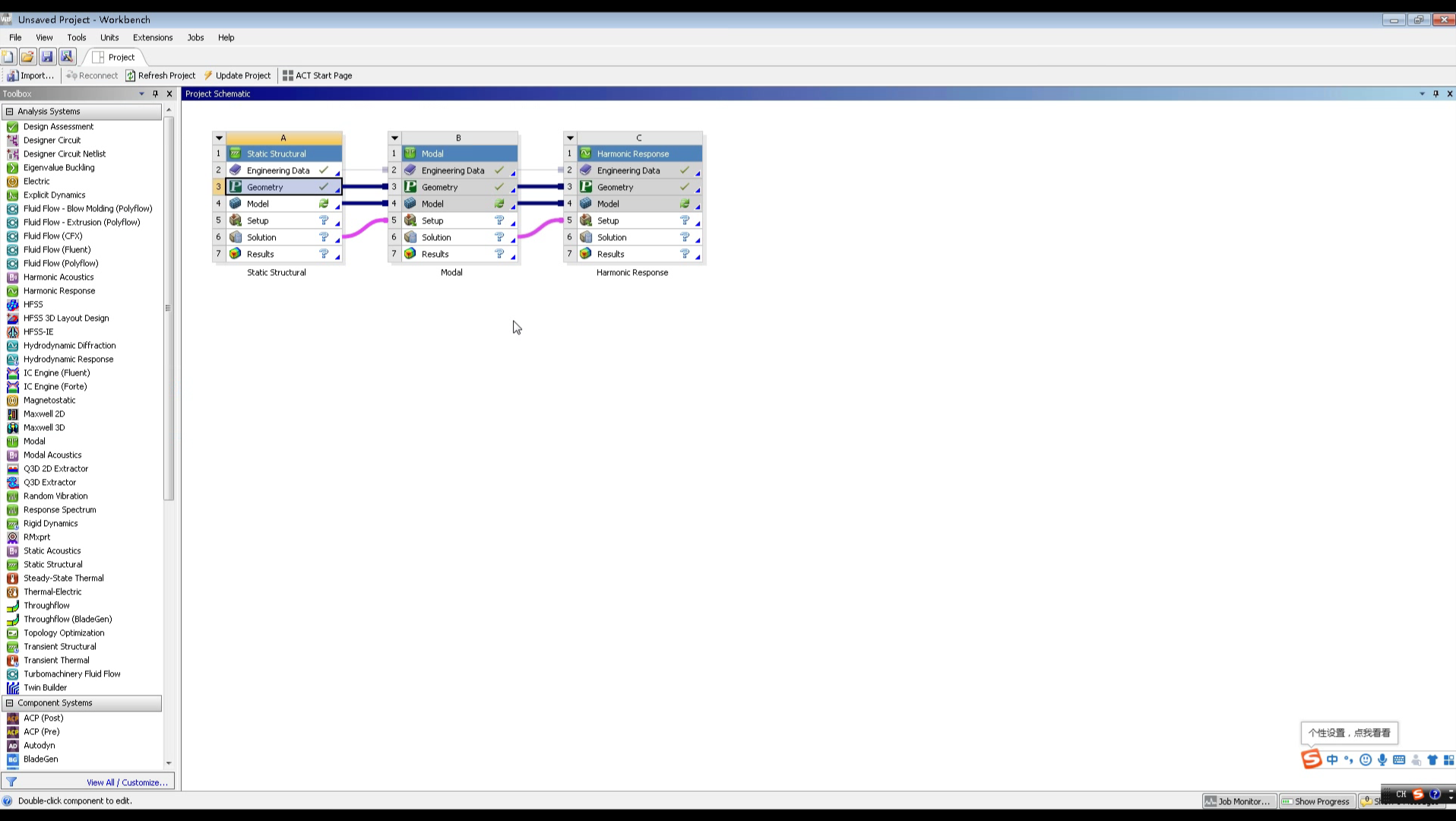
Task: Open the Help menu
Action: pos(226,37)
